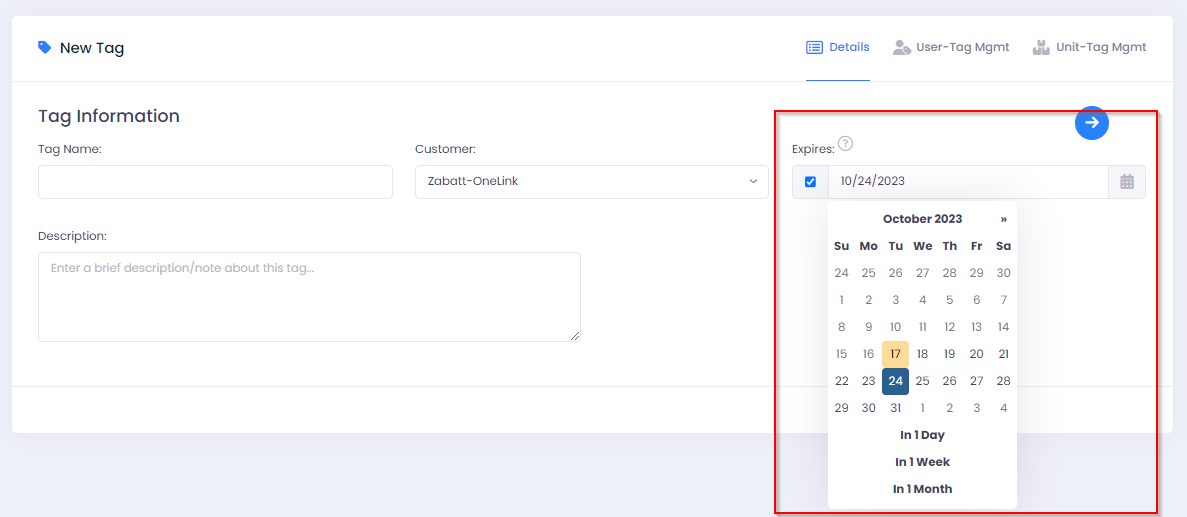Open the calendar icon beside expiry date
Image resolution: width=1187 pixels, height=517 pixels.
click(x=1126, y=182)
